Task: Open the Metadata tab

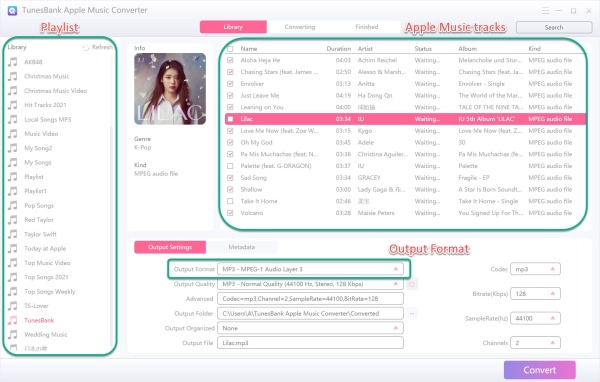Action: click(241, 247)
